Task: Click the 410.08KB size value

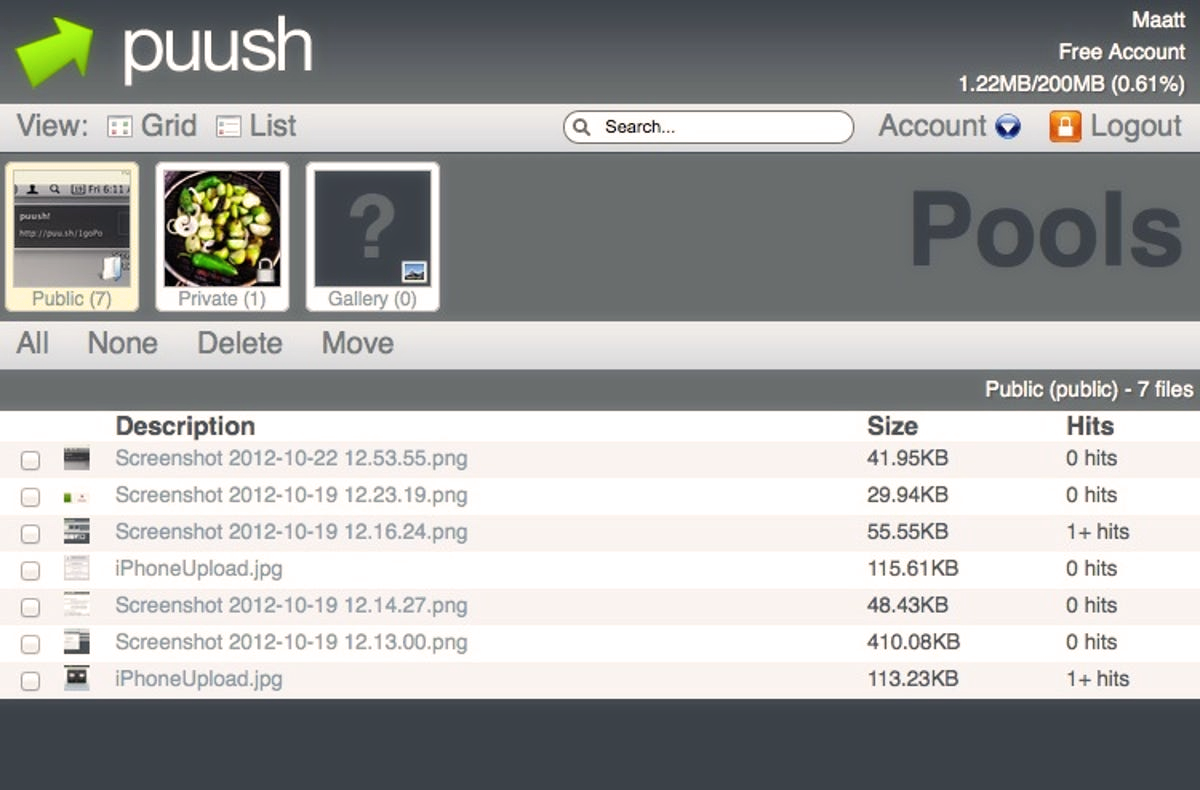Action: point(913,642)
